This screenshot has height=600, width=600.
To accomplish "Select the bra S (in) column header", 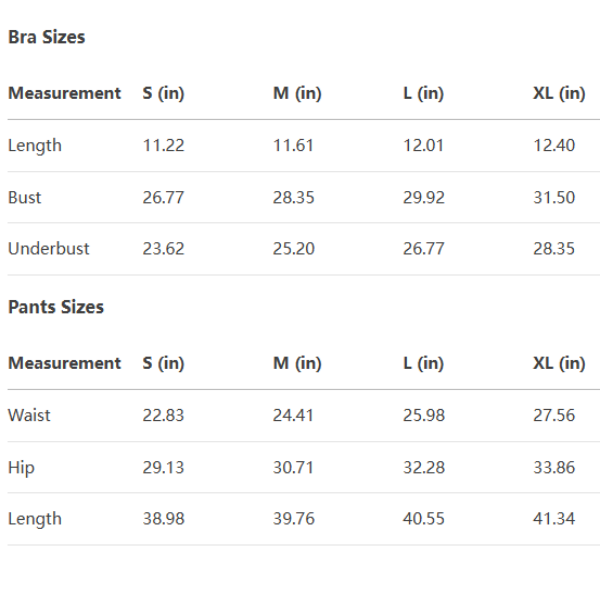I will coord(164,93).
